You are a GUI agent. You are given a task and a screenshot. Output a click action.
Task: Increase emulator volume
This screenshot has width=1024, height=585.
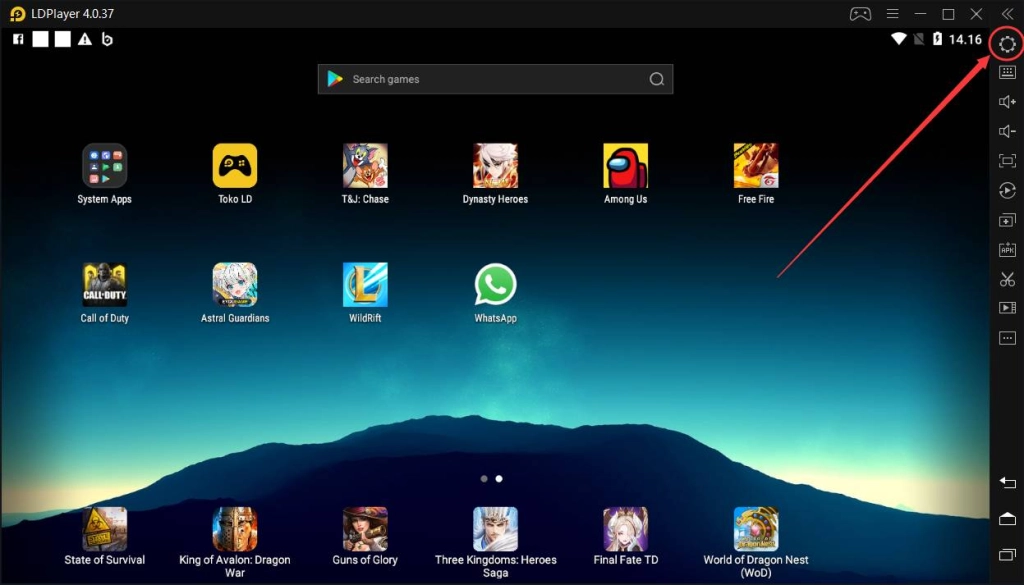click(1007, 102)
